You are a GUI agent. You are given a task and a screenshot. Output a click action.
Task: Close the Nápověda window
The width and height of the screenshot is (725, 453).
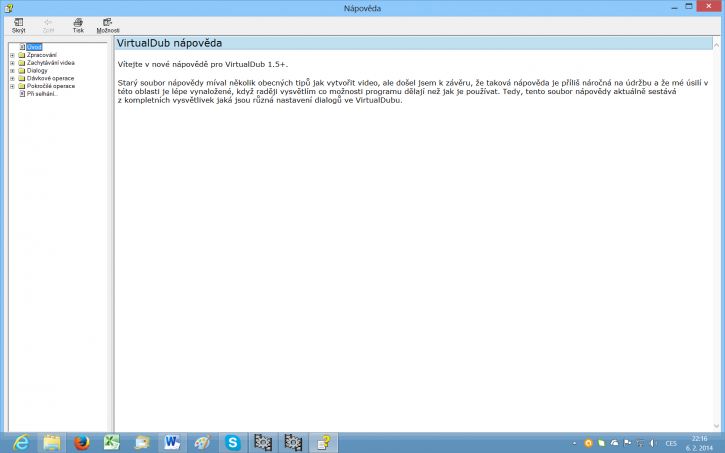tap(709, 6)
